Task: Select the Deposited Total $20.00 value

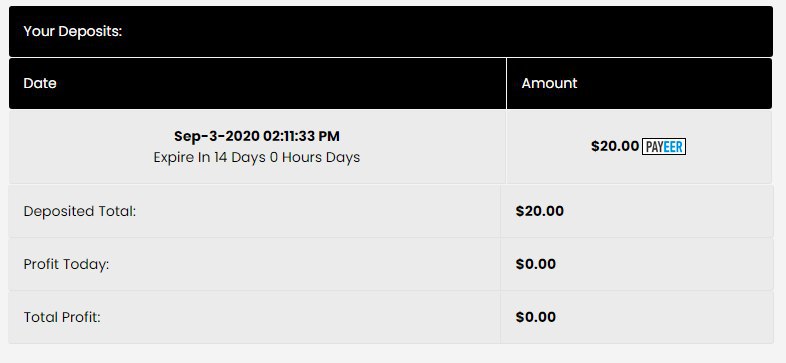Action: point(539,211)
